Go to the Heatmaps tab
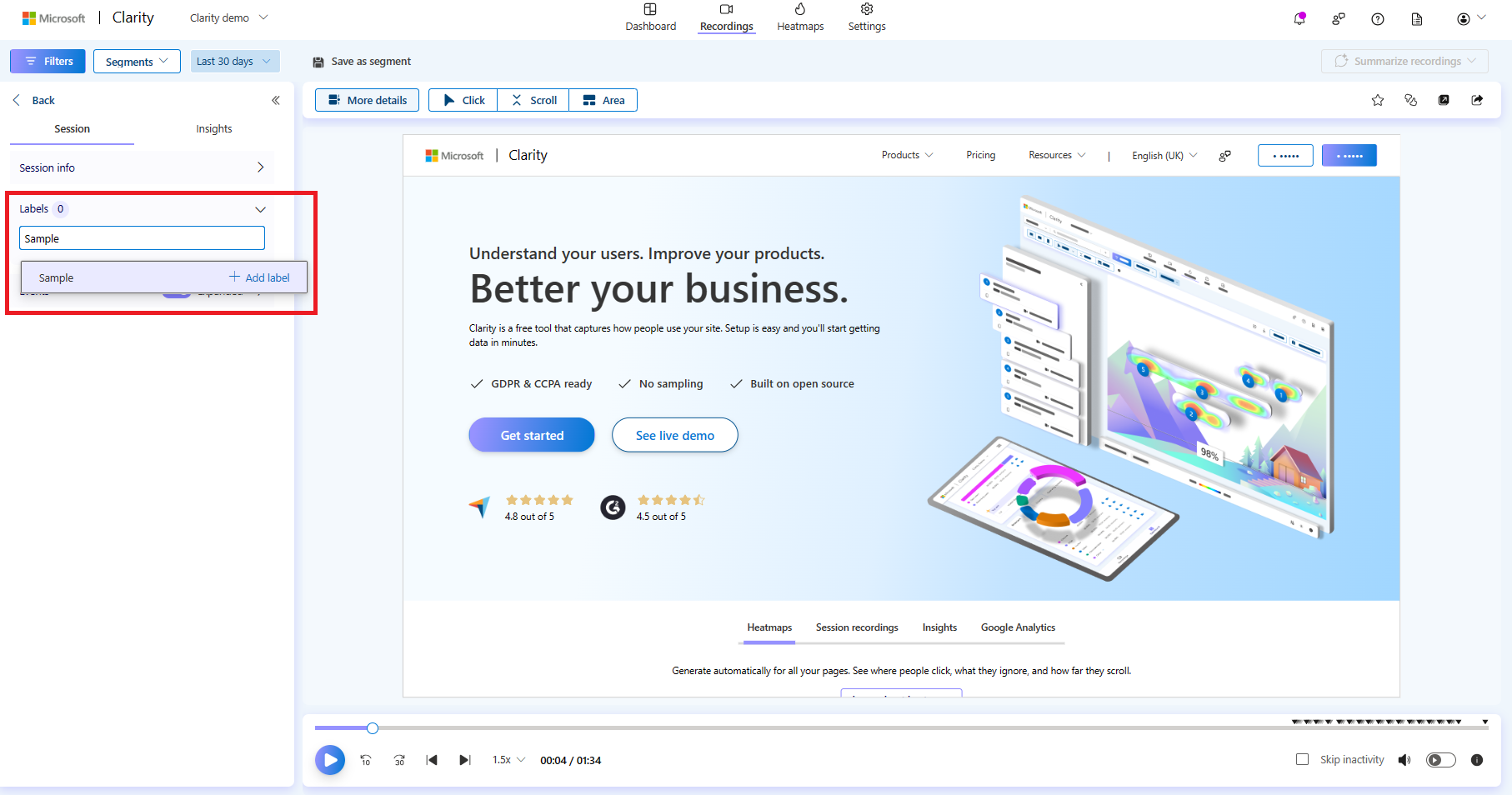 click(x=800, y=17)
